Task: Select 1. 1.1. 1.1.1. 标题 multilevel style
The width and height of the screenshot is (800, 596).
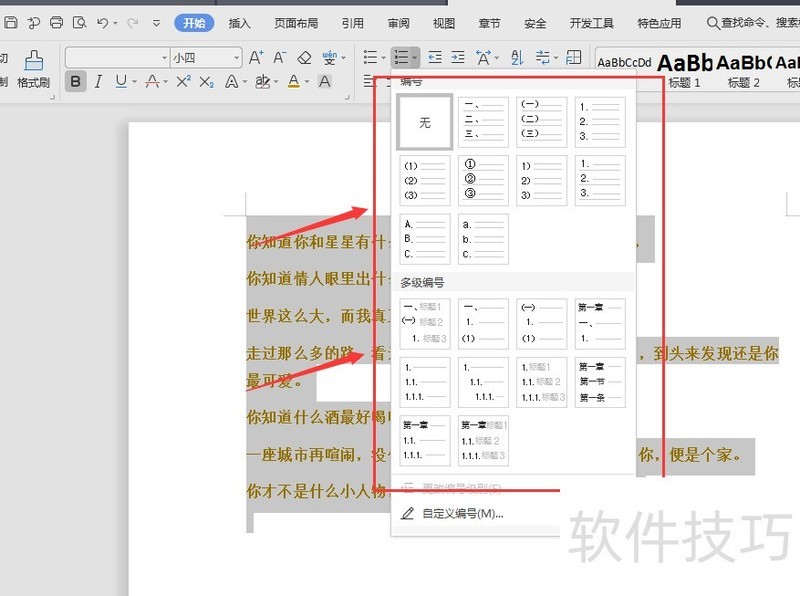Action: 541,382
